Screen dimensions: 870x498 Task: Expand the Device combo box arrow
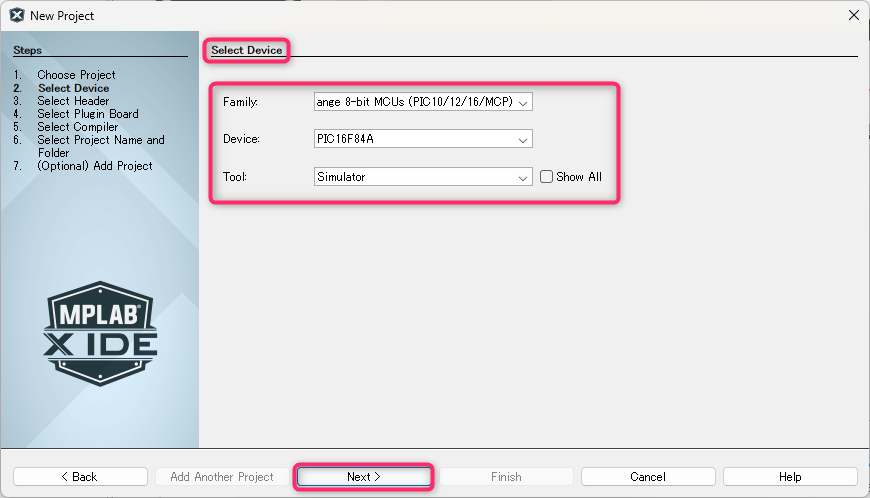(523, 140)
